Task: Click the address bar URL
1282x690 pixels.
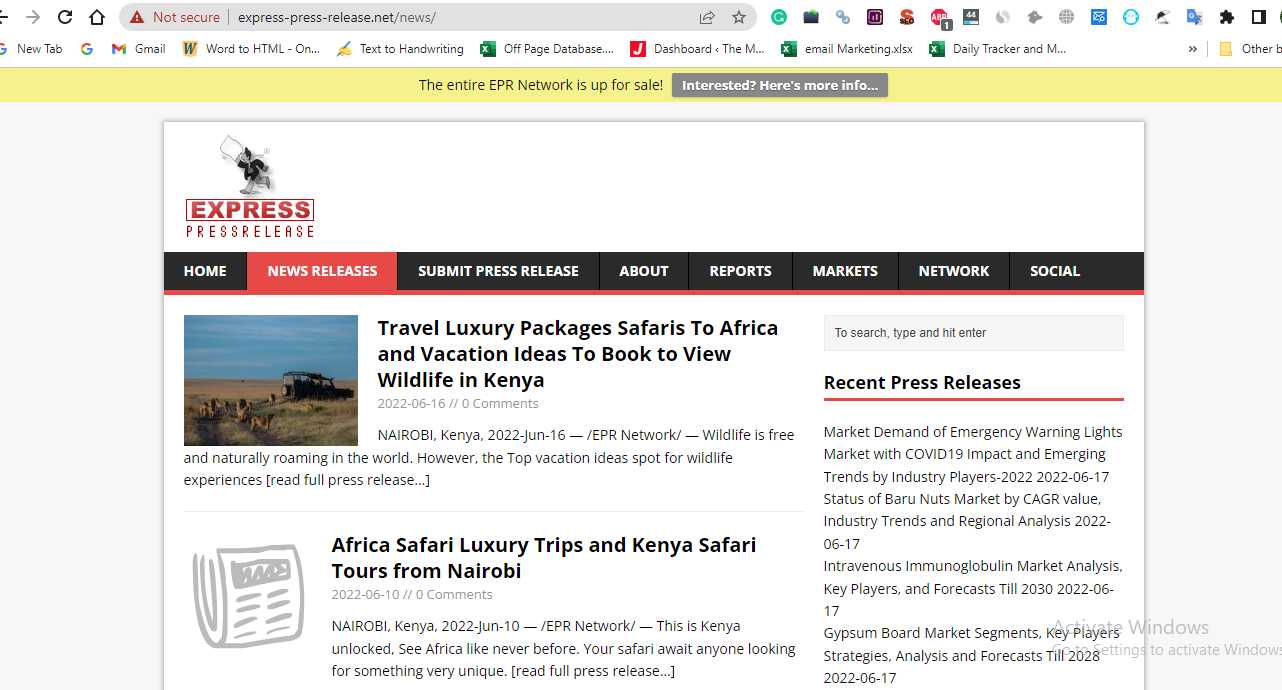Action: point(337,17)
